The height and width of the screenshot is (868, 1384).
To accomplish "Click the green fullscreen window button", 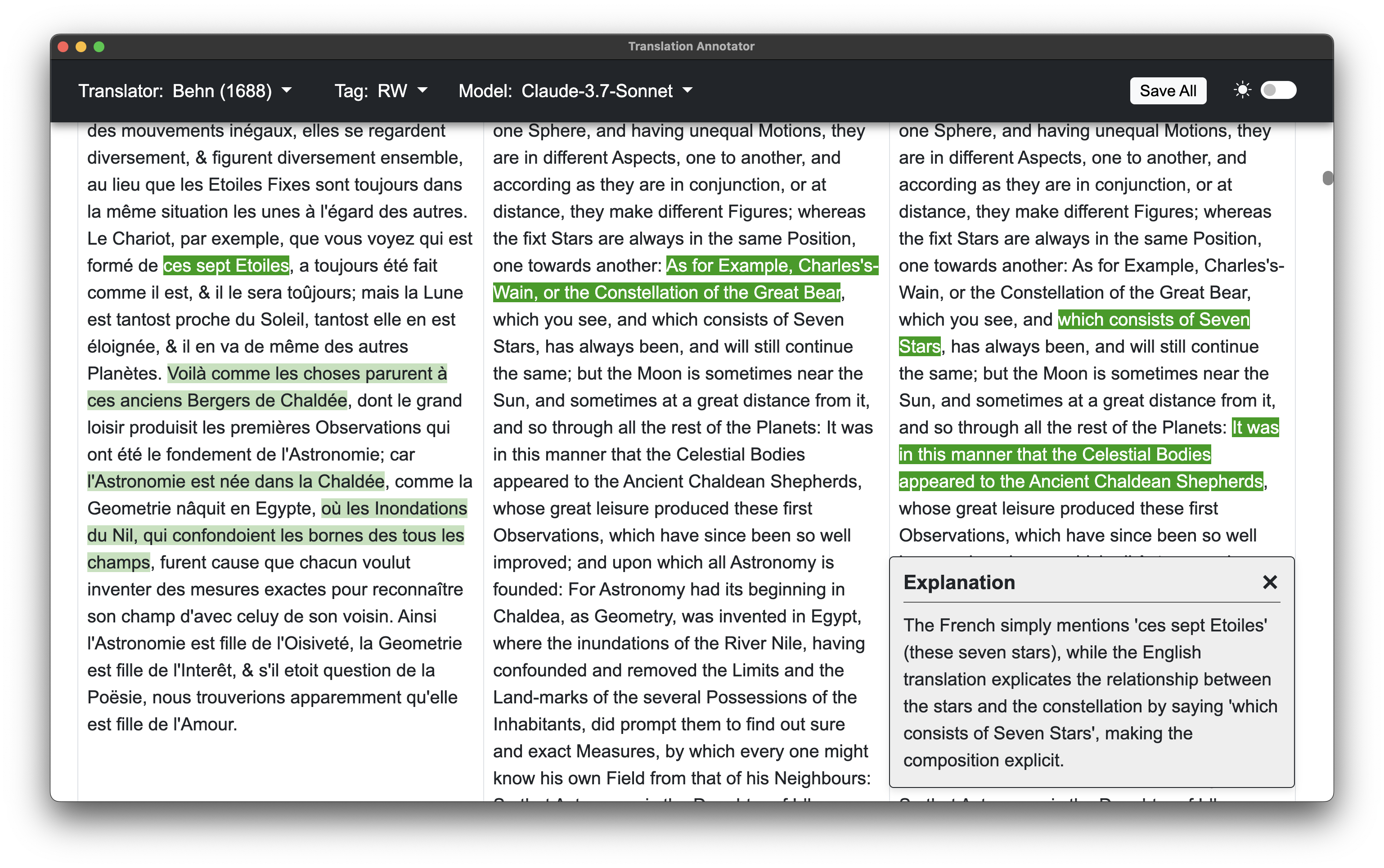I will [99, 46].
